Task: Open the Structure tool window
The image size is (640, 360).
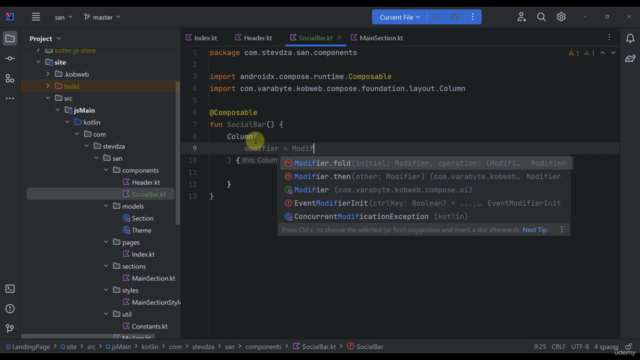Action: [x=10, y=78]
